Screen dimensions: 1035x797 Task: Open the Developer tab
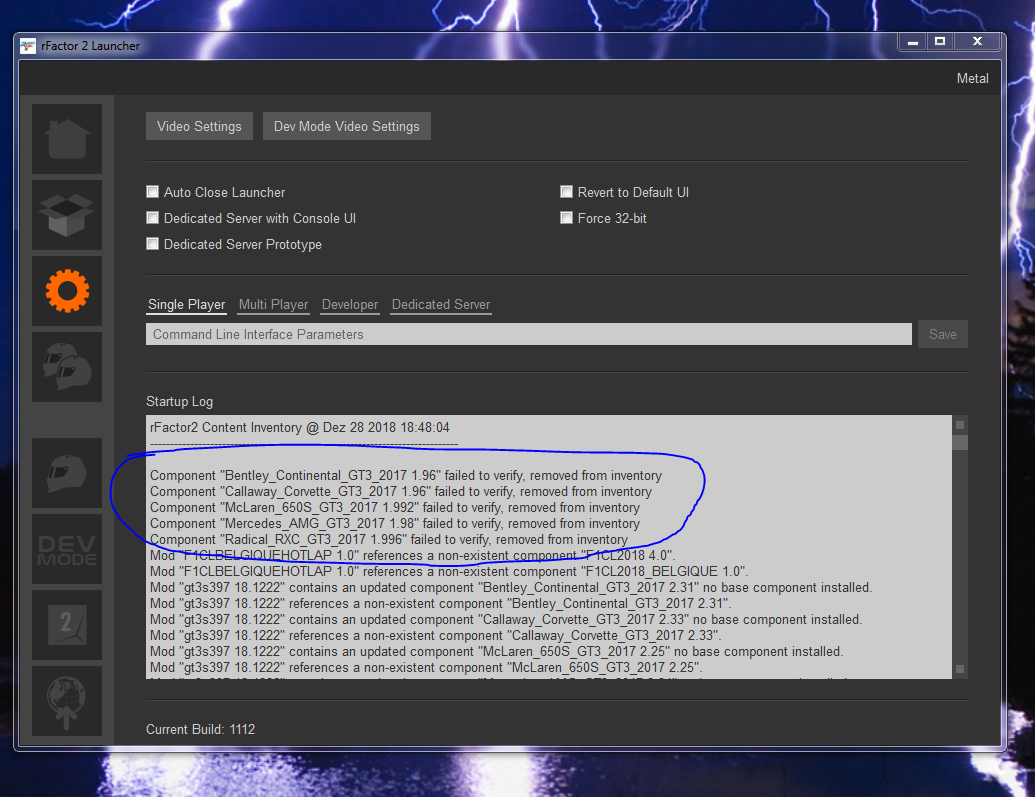pyautogui.click(x=350, y=305)
